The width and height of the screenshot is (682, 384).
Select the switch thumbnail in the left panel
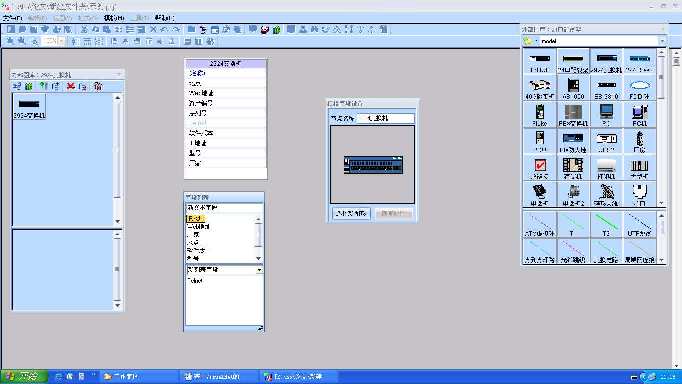[29, 107]
